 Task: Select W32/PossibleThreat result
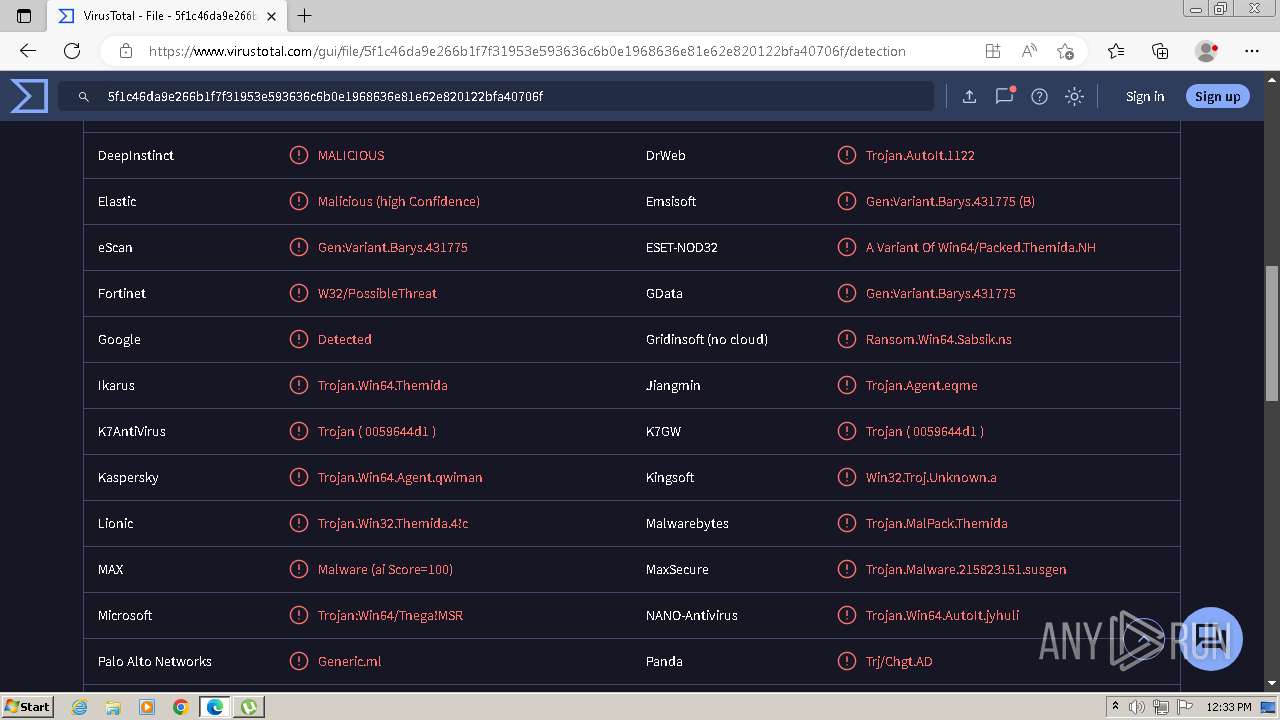[377, 293]
